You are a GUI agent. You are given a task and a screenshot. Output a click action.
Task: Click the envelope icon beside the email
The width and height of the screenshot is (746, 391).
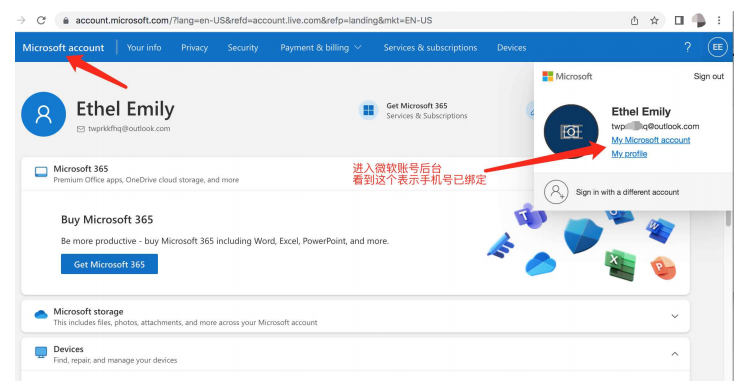tap(81, 129)
